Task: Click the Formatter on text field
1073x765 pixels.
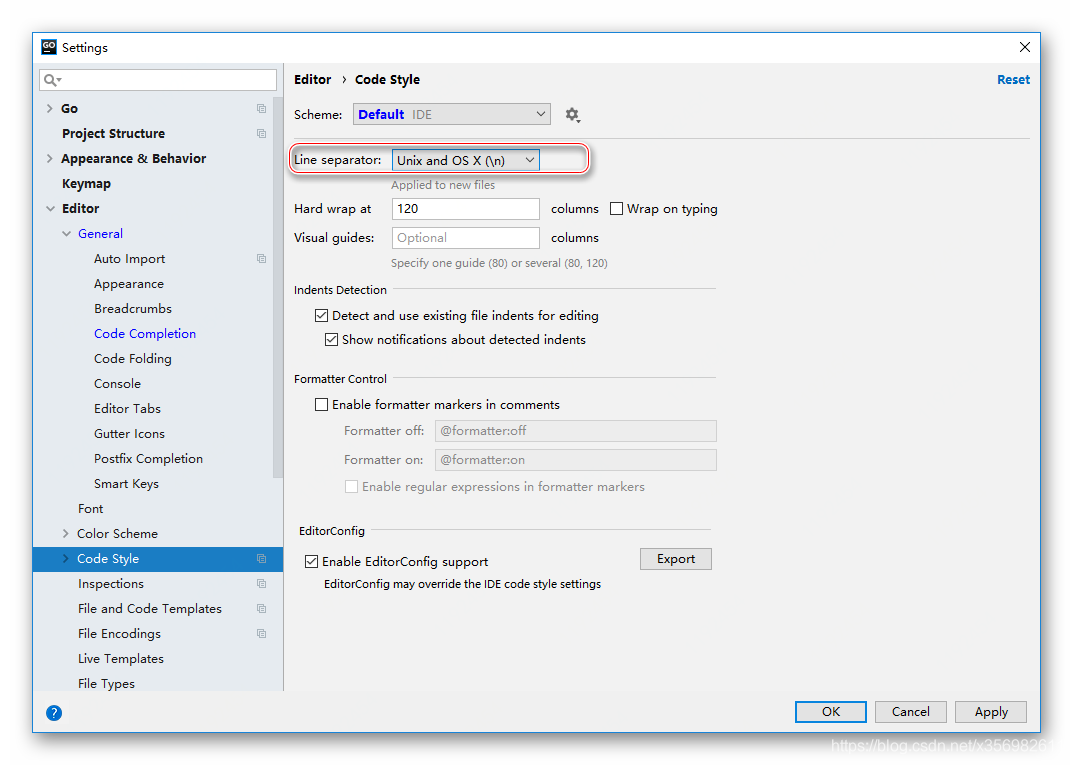Action: click(576, 460)
